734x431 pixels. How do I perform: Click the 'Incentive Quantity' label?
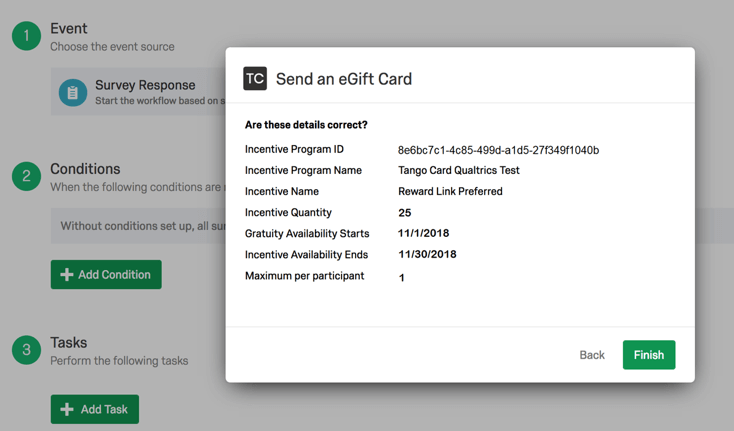point(288,212)
